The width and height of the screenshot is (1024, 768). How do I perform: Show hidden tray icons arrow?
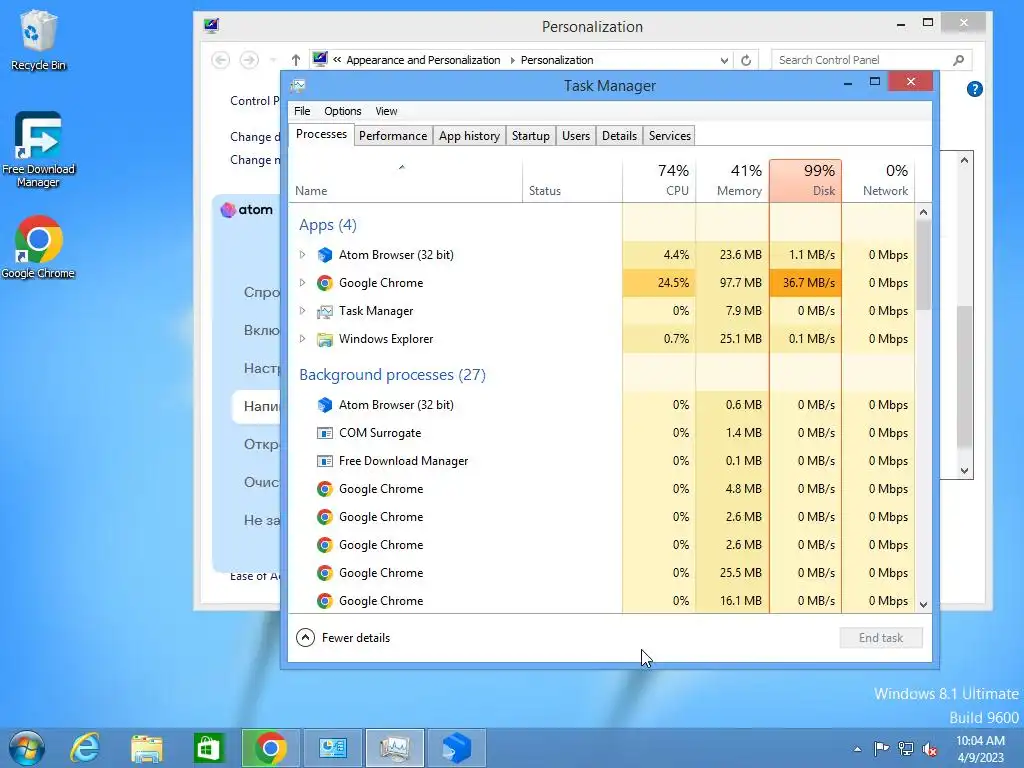point(857,749)
